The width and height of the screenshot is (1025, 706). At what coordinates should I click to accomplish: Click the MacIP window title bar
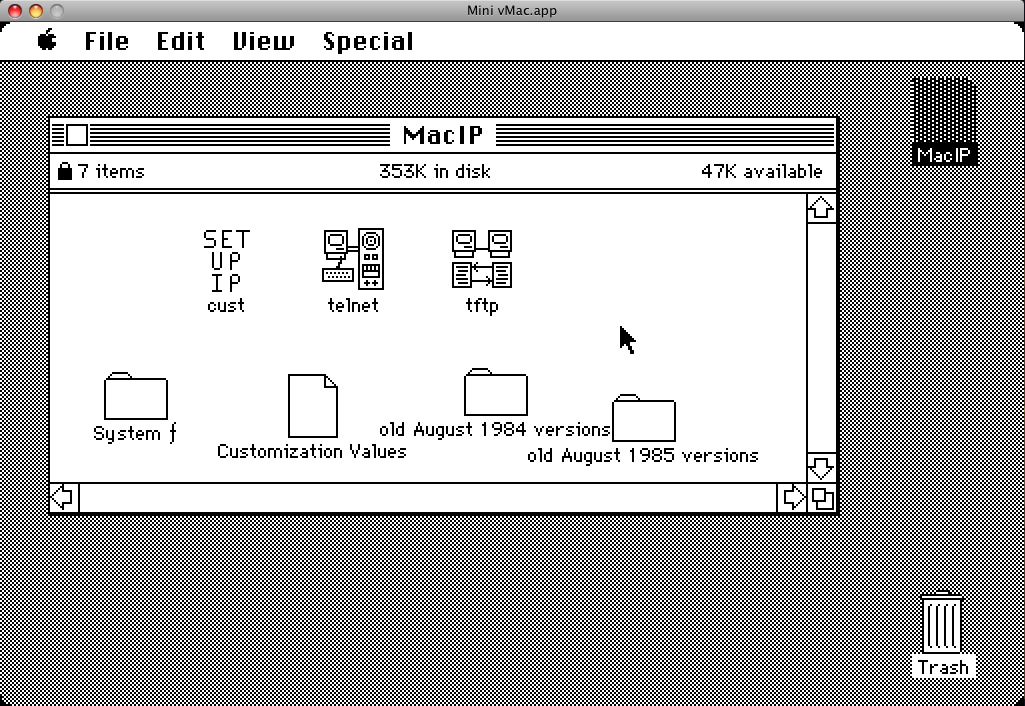click(x=443, y=135)
